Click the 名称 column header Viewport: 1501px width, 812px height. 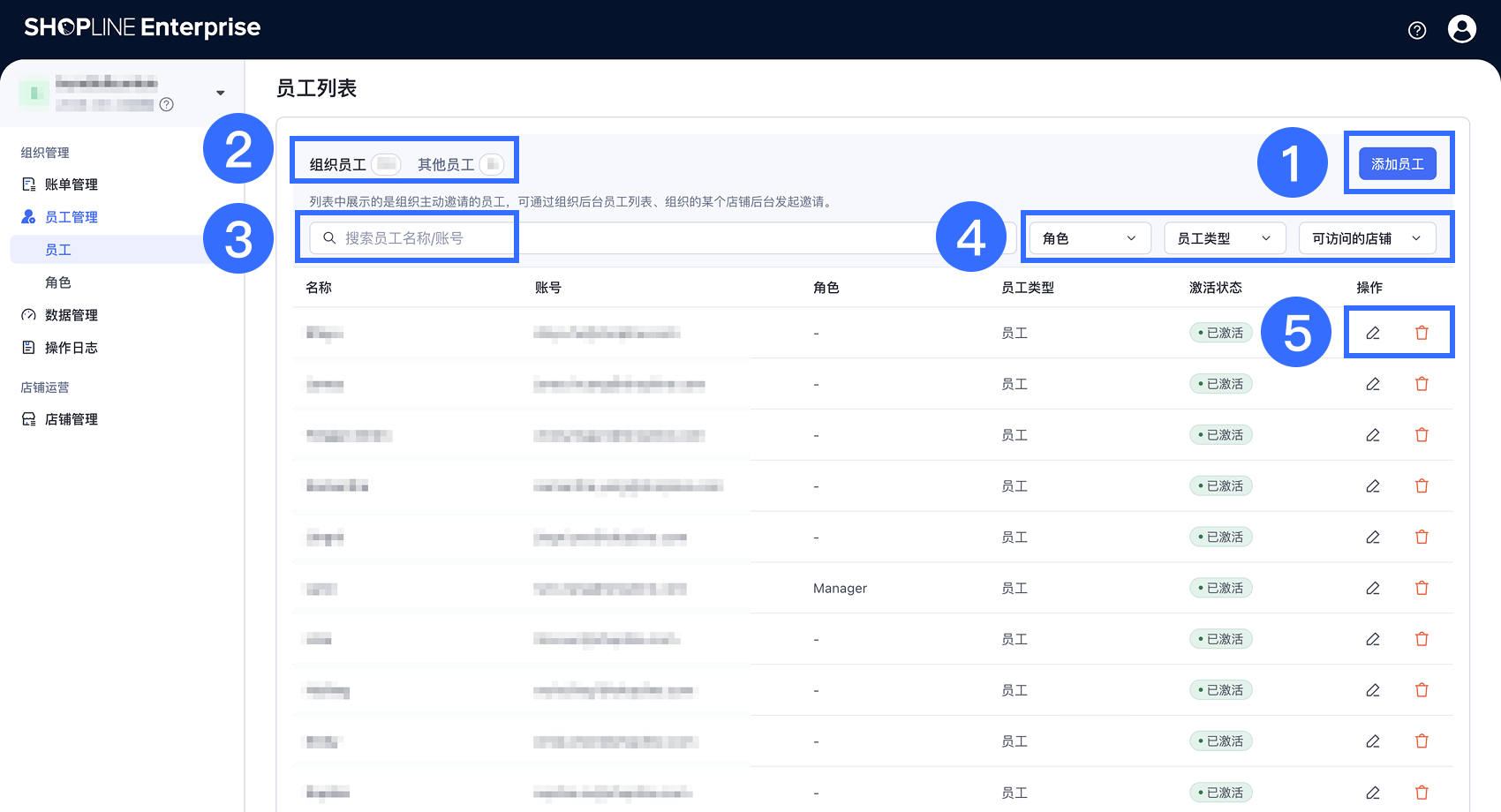(319, 288)
